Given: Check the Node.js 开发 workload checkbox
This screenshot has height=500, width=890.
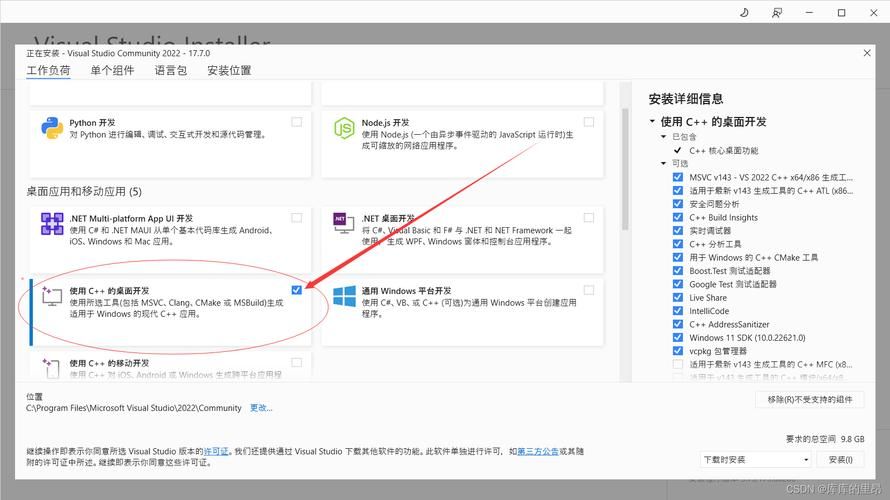Looking at the screenshot, I should (x=589, y=122).
